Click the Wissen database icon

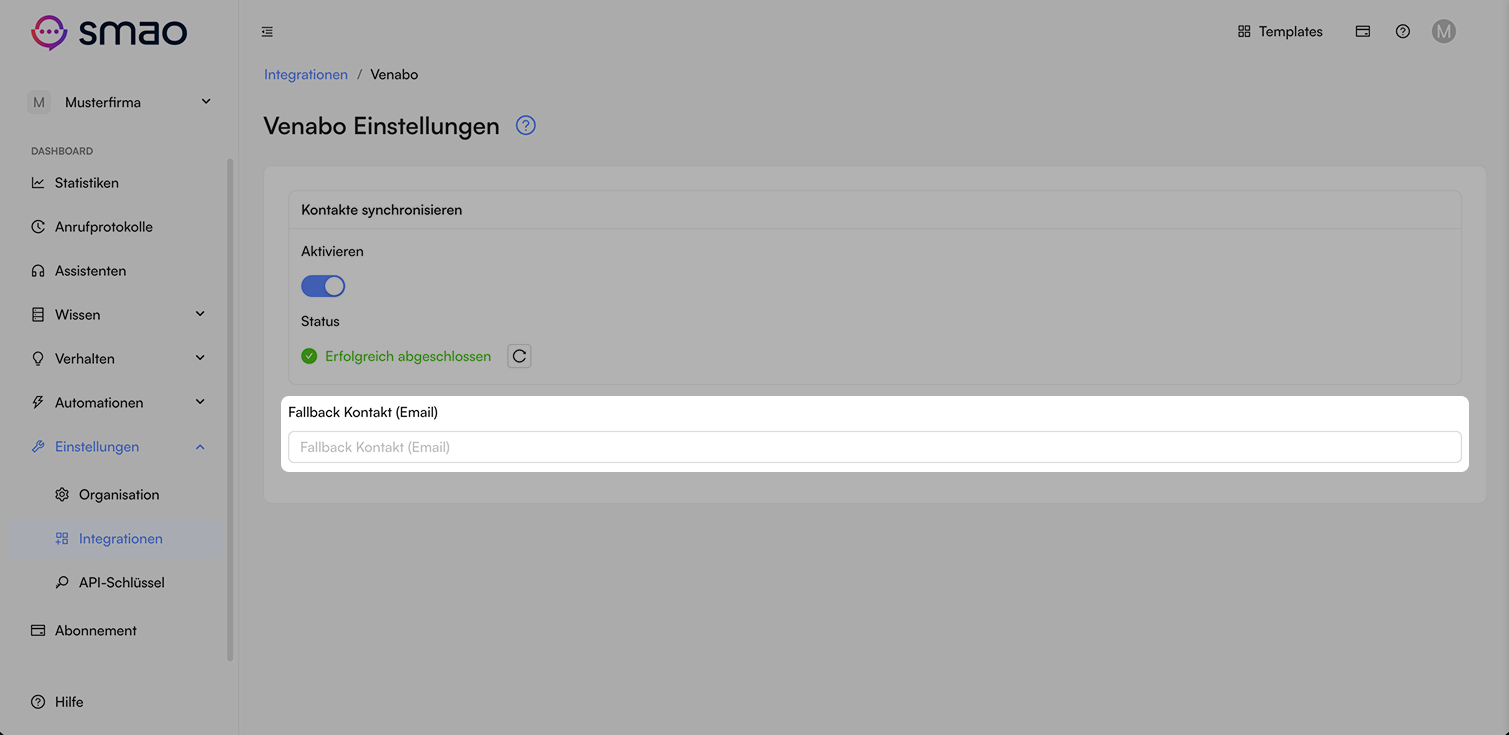[38, 315]
